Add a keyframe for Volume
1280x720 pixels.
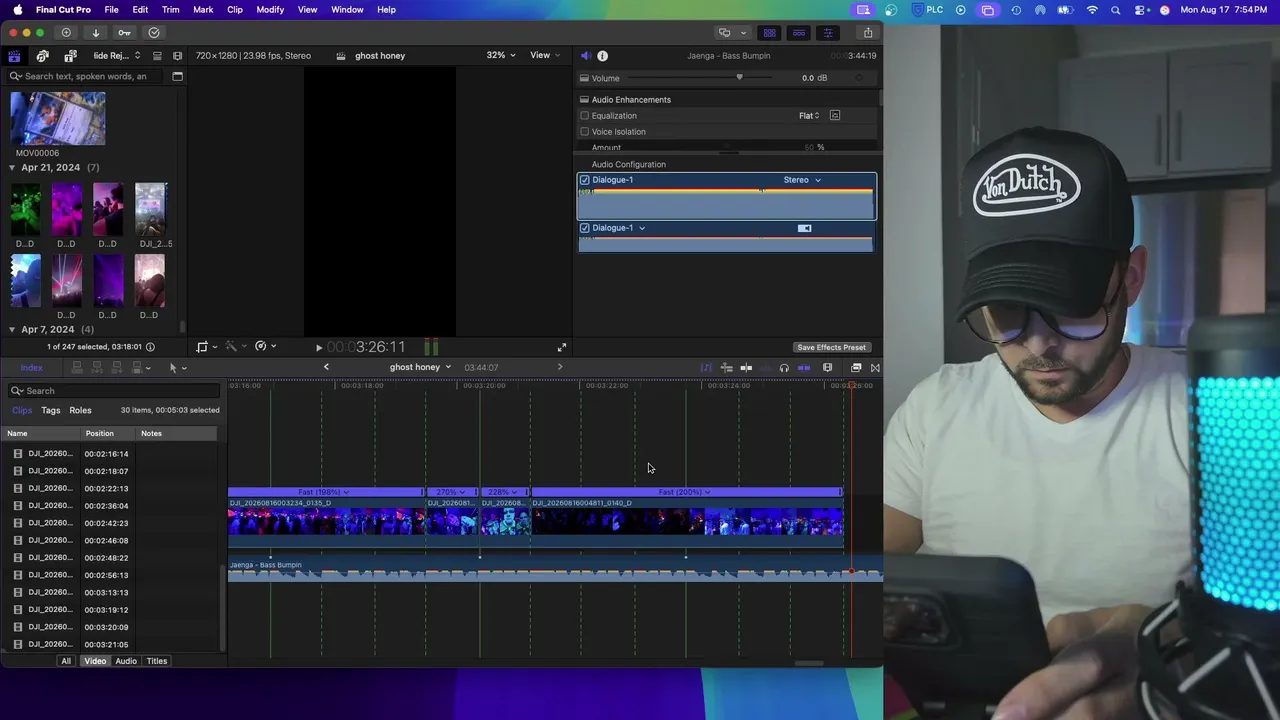point(859,78)
